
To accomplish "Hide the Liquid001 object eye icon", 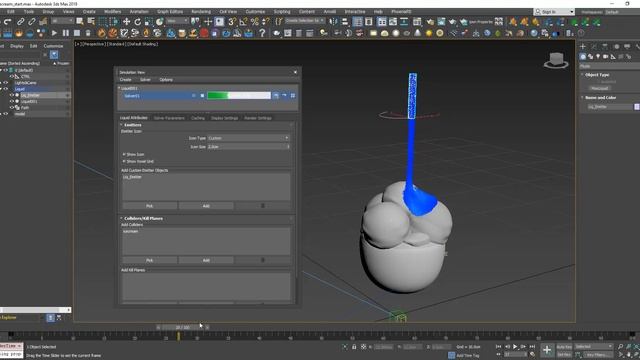I will 12,101.
